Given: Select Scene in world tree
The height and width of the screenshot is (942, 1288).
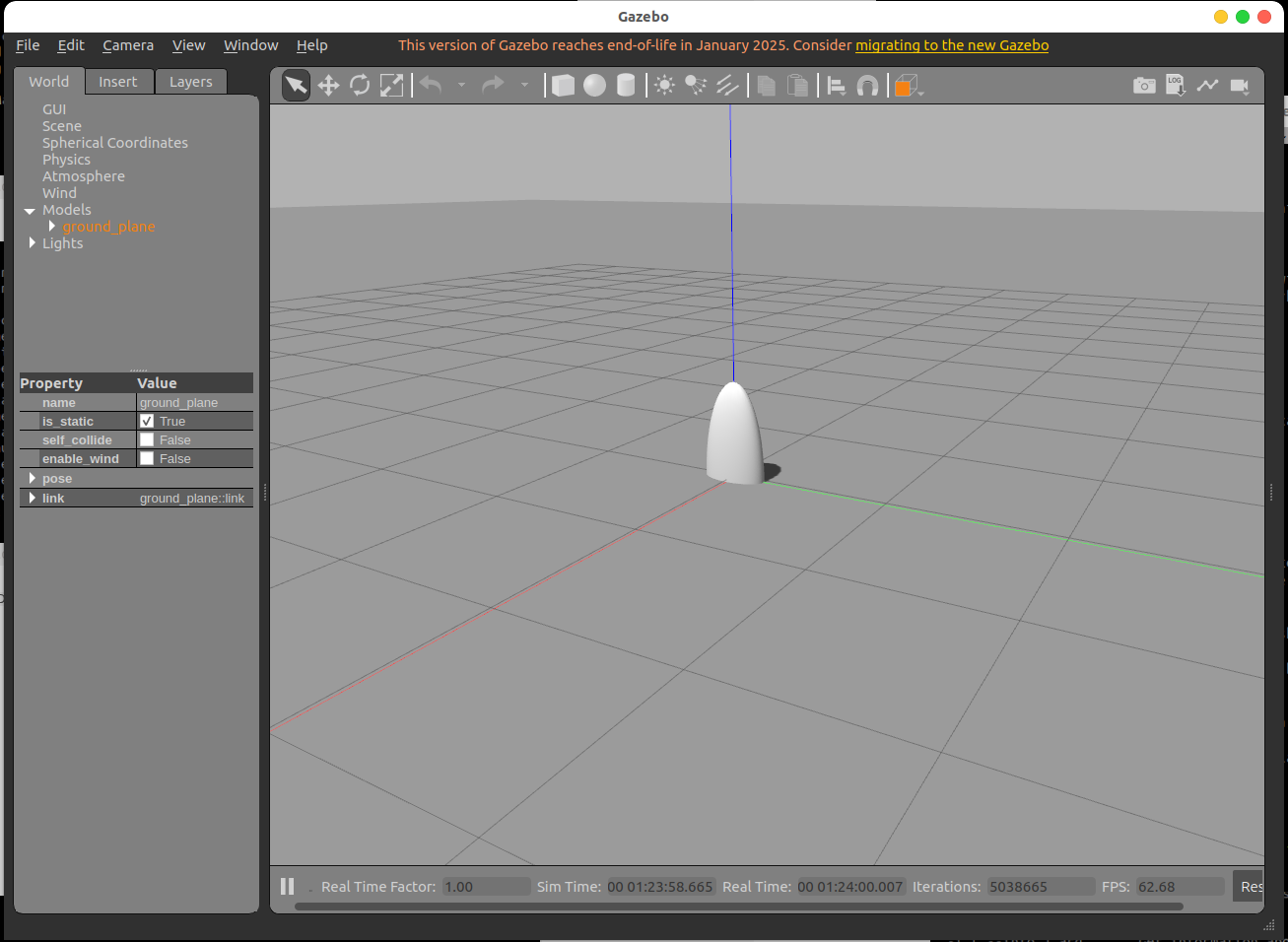Looking at the screenshot, I should tap(62, 126).
